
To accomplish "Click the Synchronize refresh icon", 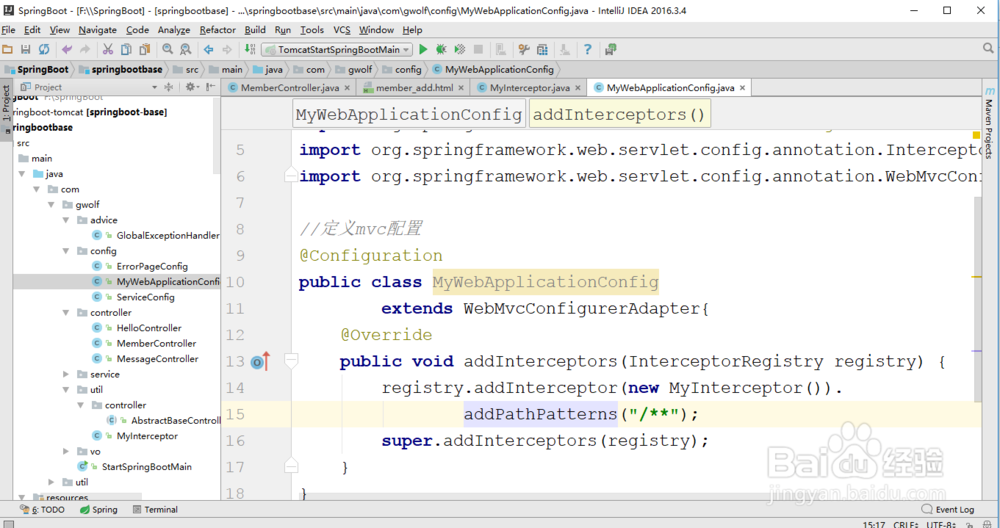I will (44, 49).
